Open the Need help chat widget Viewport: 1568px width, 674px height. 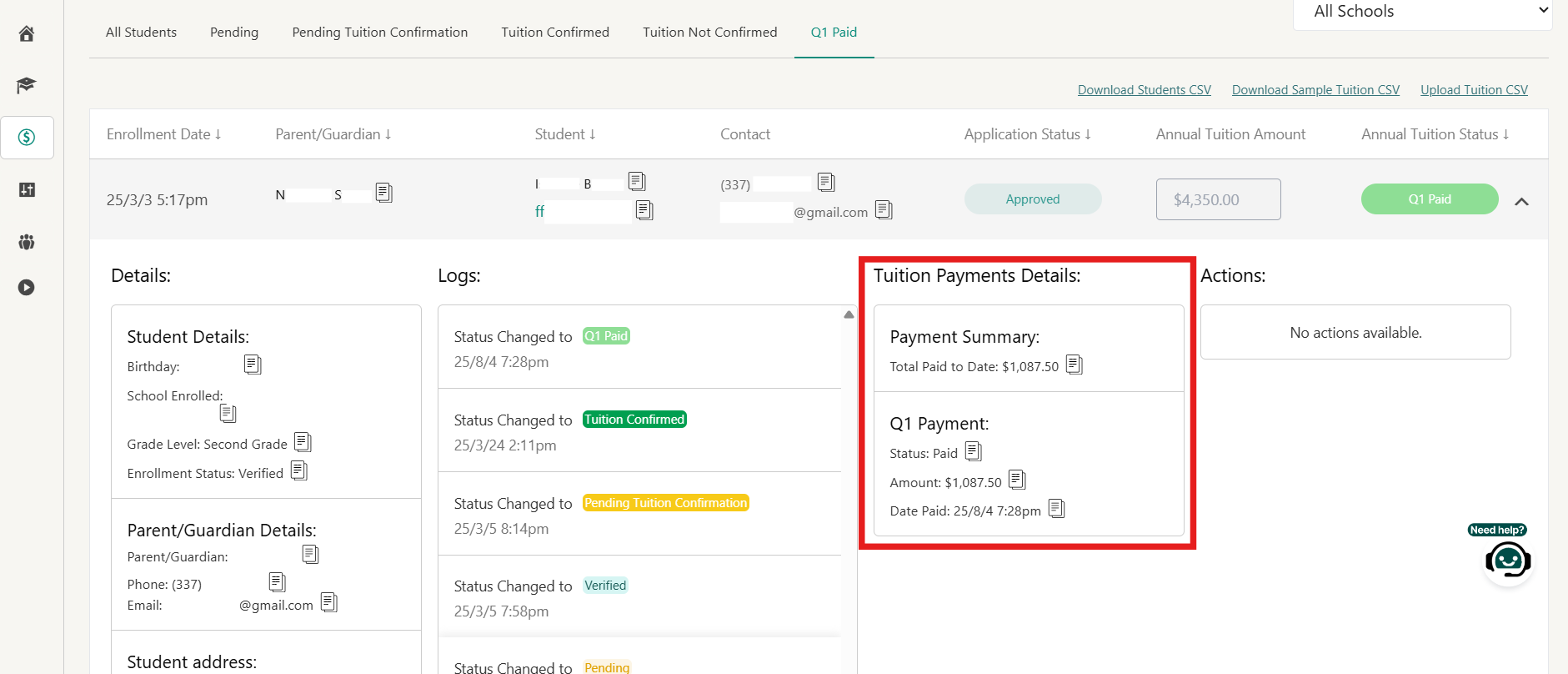point(1507,559)
